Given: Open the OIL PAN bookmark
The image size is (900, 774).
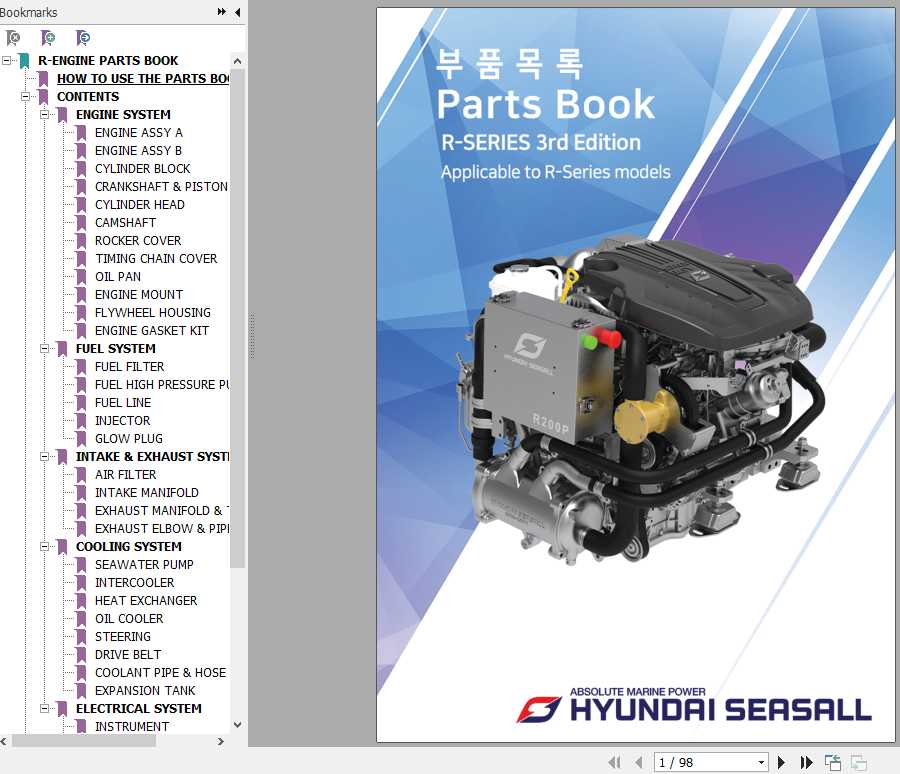Looking at the screenshot, I should coord(118,277).
